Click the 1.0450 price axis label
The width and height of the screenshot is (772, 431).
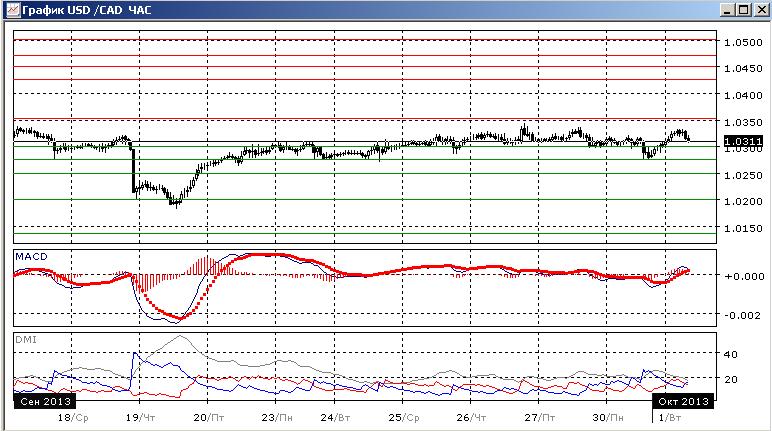[x=743, y=68]
